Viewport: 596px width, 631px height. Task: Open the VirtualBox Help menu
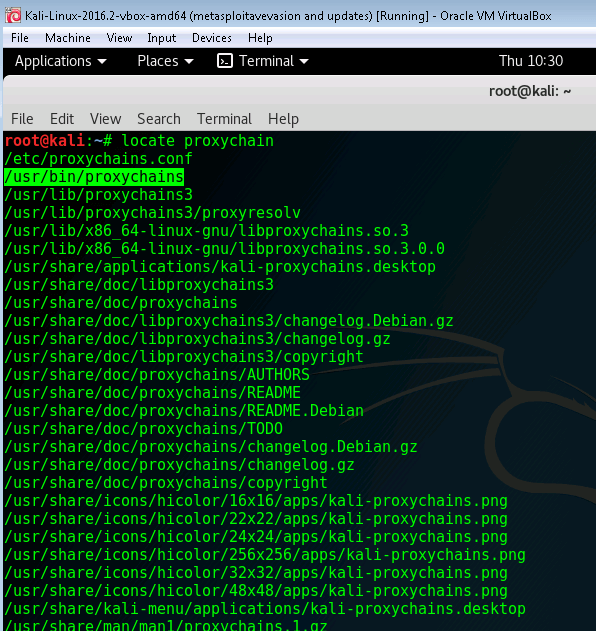(260, 38)
